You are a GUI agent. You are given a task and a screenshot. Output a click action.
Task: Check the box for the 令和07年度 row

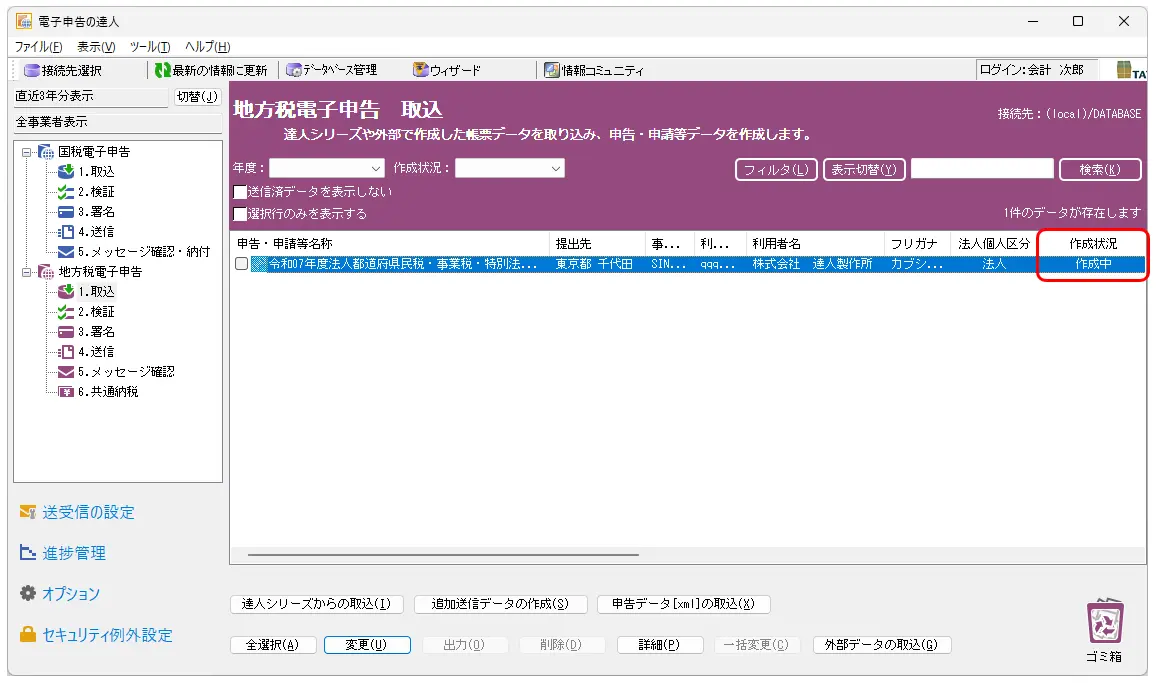(241, 264)
